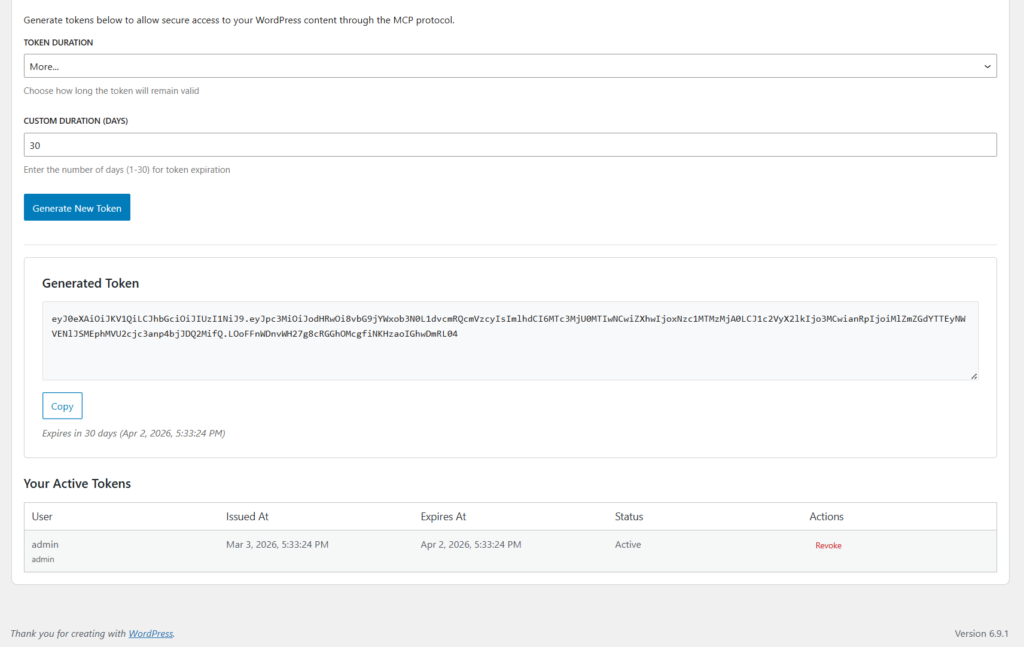Click the User column header
Viewport: 1024px width, 647px height.
43,516
